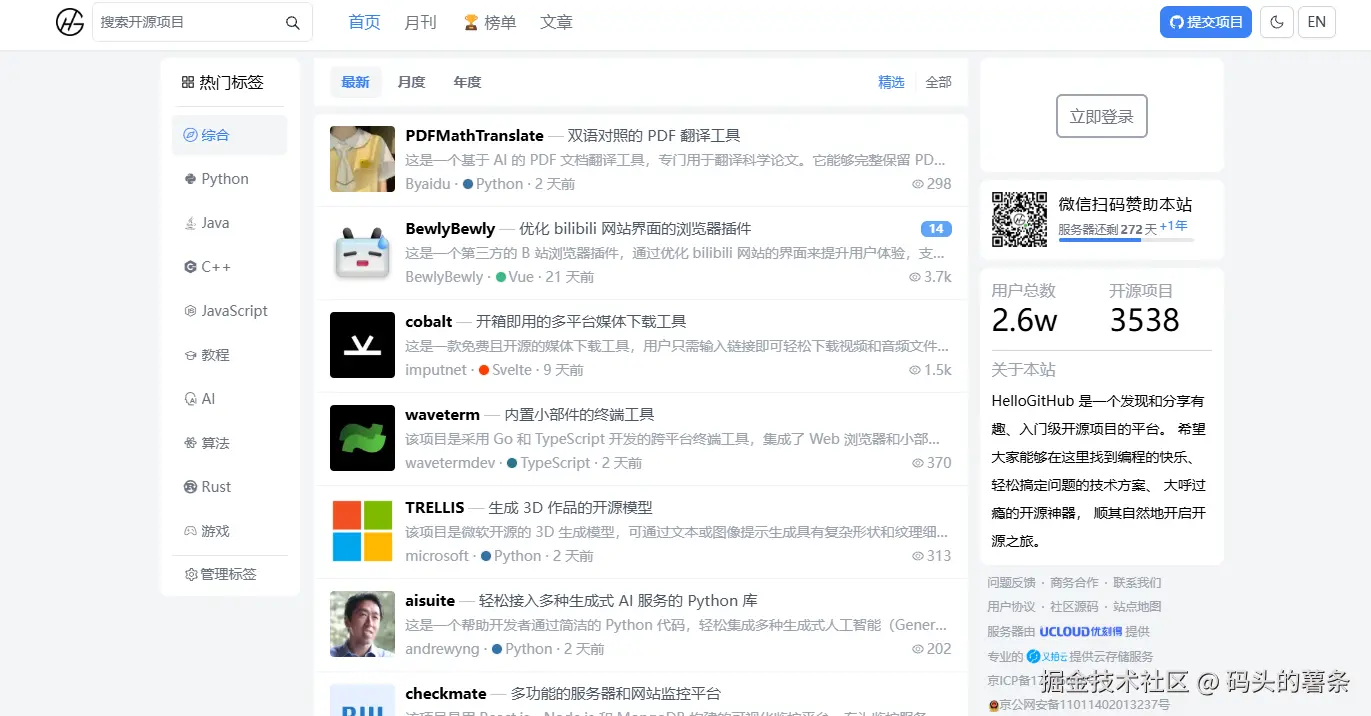Select the C++ tag
The image size is (1371, 716).
click(x=229, y=267)
